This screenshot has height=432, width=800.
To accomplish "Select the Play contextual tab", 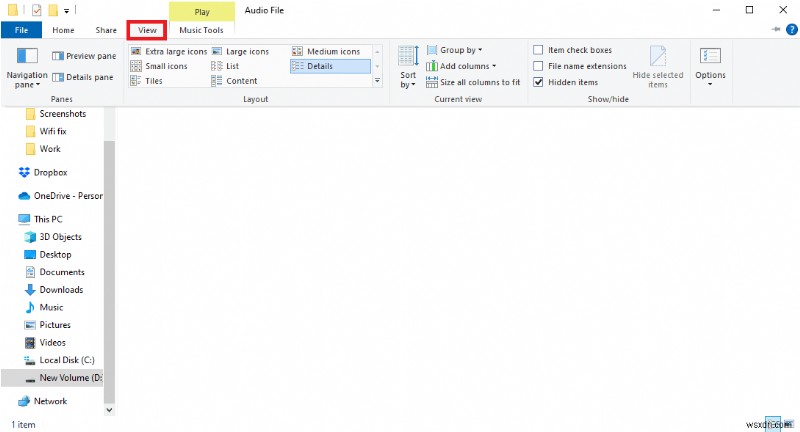I will pos(202,12).
